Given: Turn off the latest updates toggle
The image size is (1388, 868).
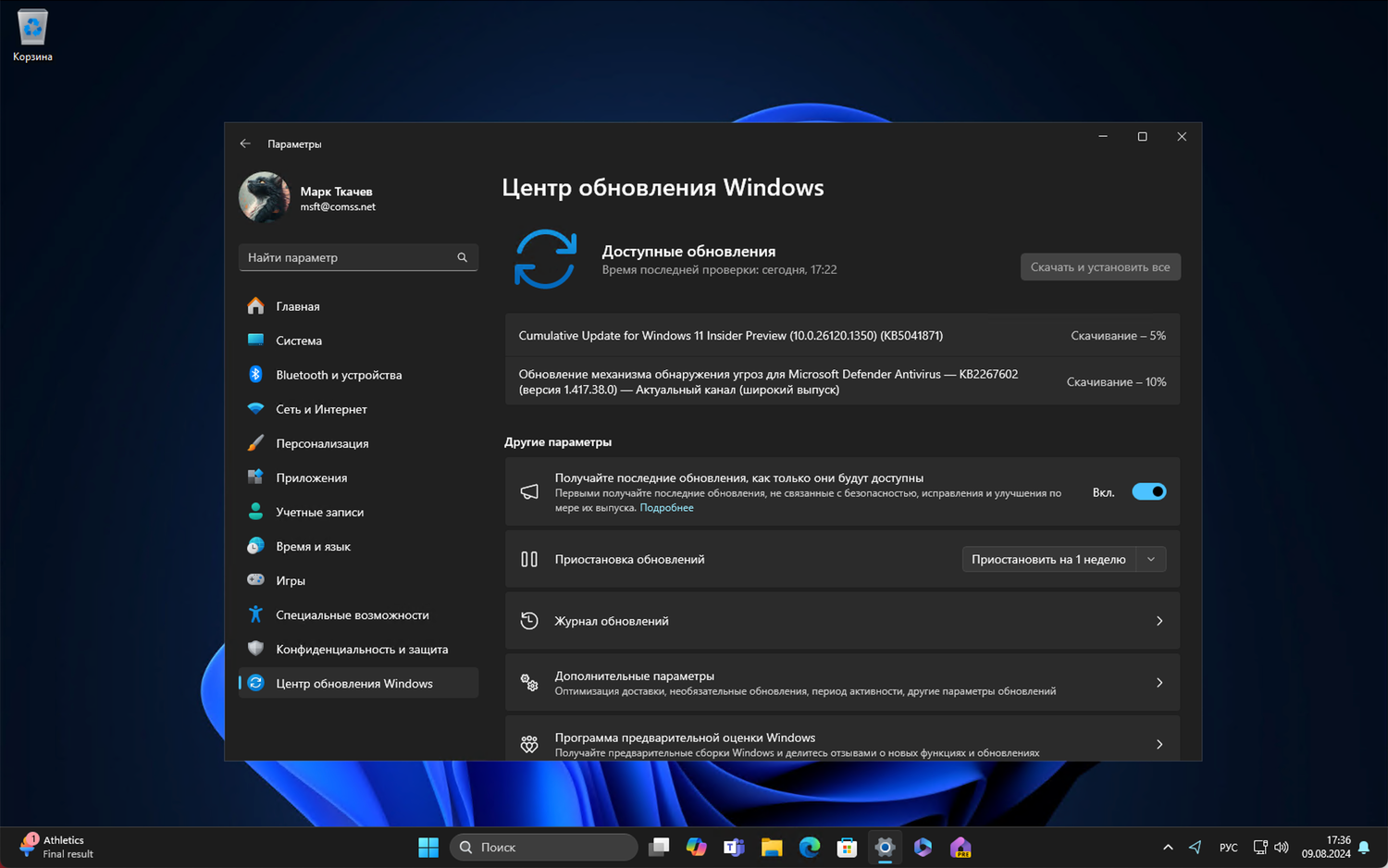Looking at the screenshot, I should pyautogui.click(x=1149, y=492).
